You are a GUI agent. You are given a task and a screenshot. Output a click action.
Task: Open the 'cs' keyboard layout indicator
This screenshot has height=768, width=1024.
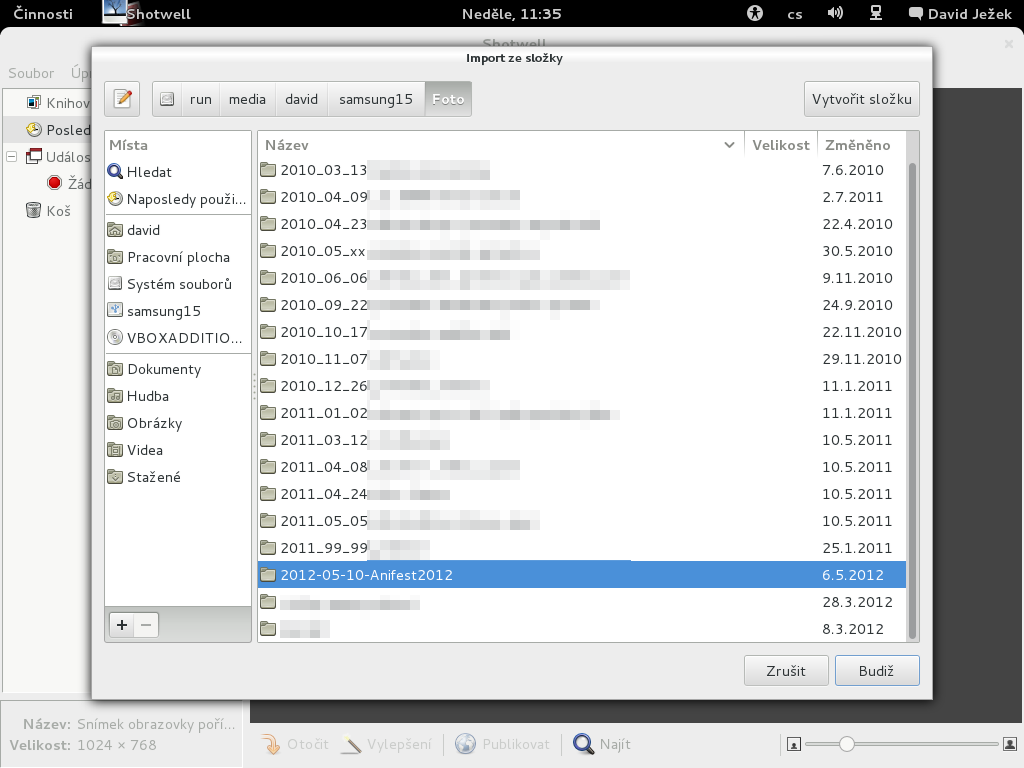[x=795, y=14]
